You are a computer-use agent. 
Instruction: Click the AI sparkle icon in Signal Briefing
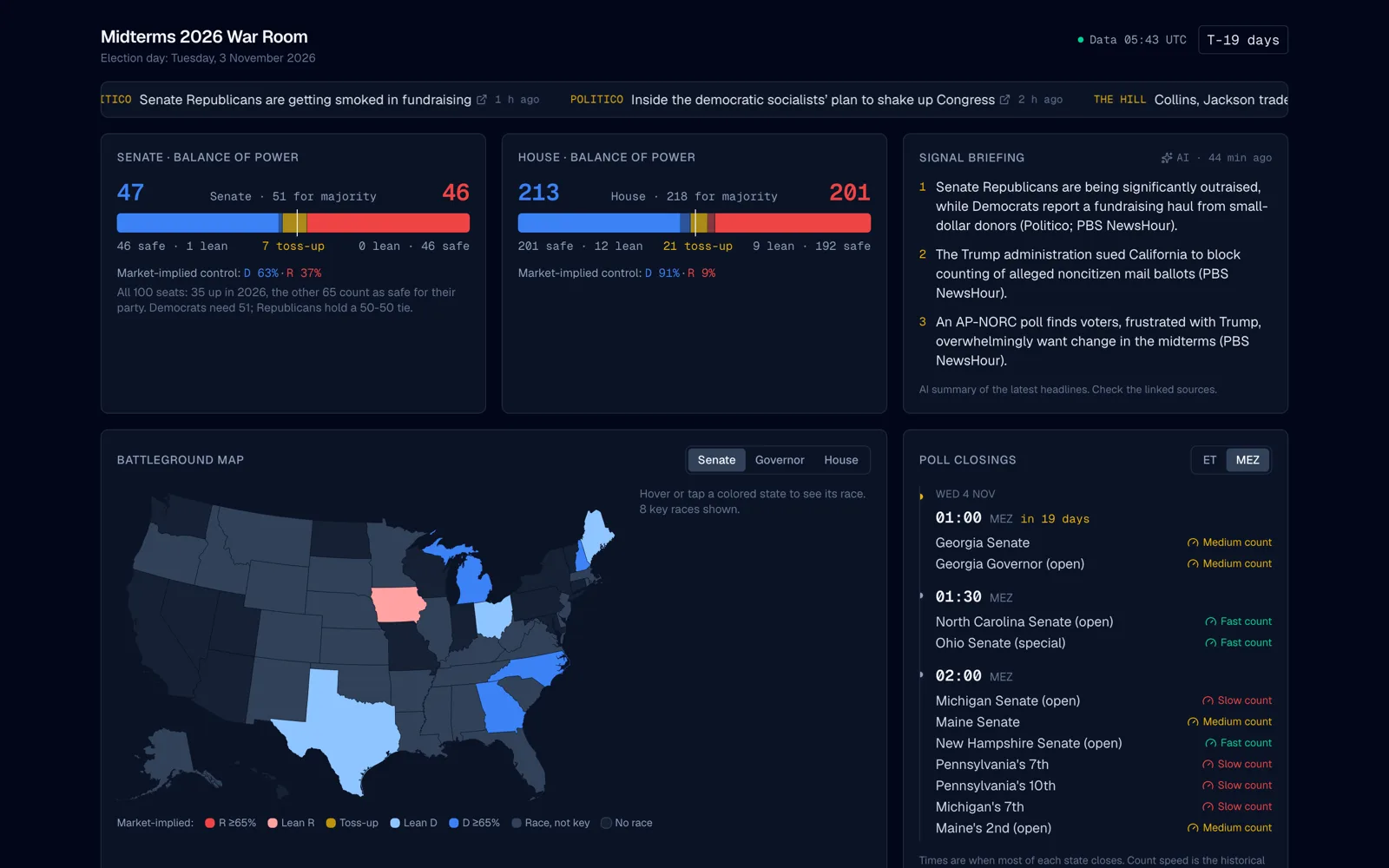pyautogui.click(x=1167, y=158)
